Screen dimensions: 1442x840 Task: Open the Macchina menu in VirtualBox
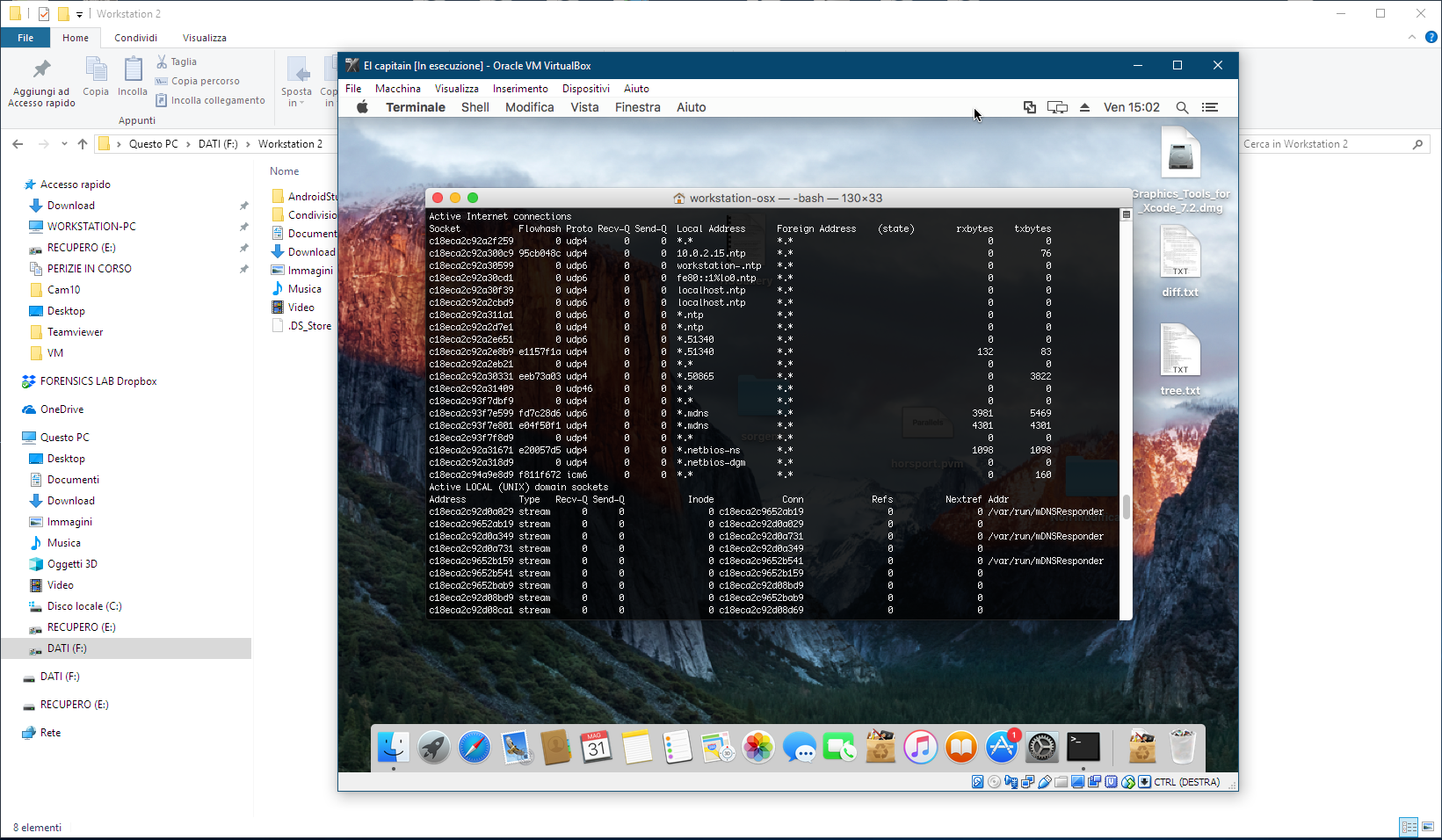pyautogui.click(x=397, y=89)
